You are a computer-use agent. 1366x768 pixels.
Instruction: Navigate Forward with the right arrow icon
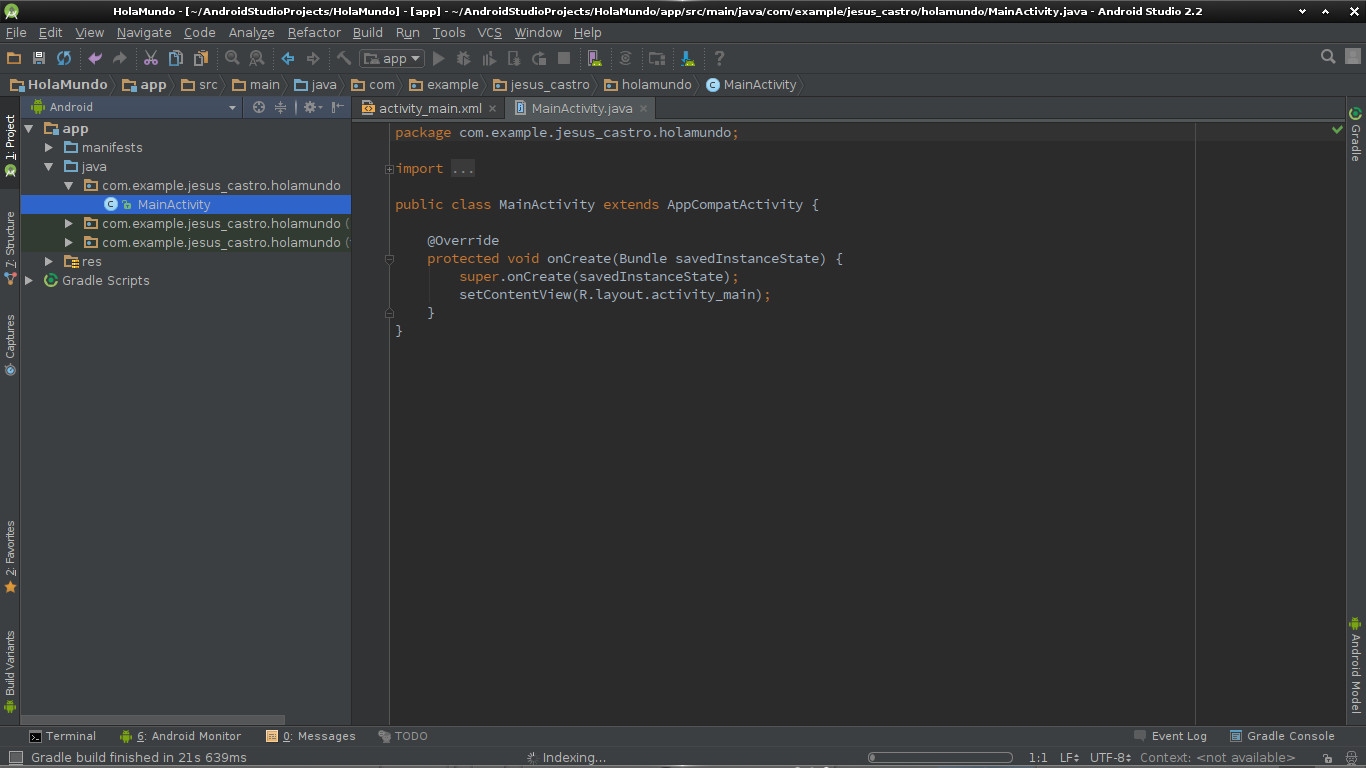pos(313,59)
